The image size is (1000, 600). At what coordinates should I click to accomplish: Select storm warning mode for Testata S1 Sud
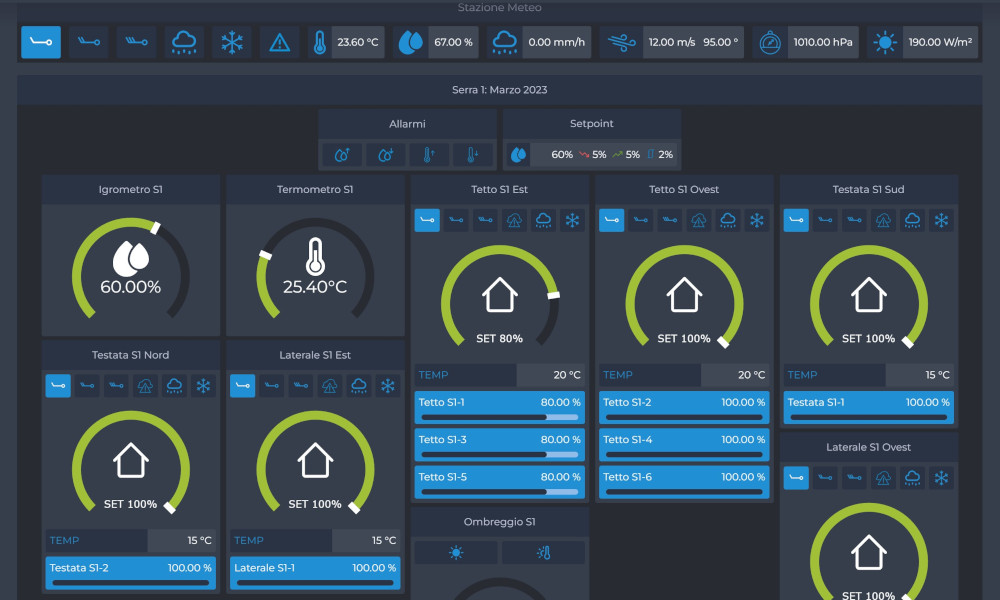(x=883, y=221)
